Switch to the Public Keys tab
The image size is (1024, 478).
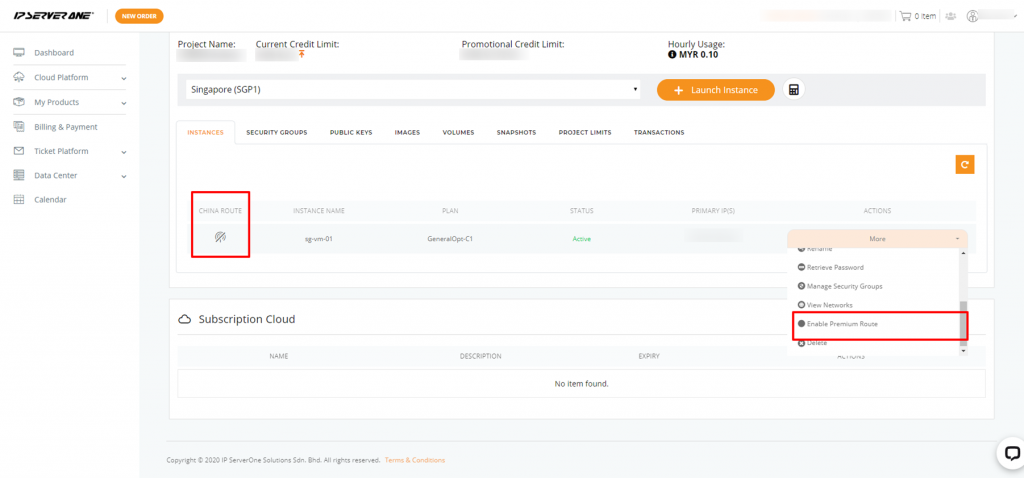[351, 133]
